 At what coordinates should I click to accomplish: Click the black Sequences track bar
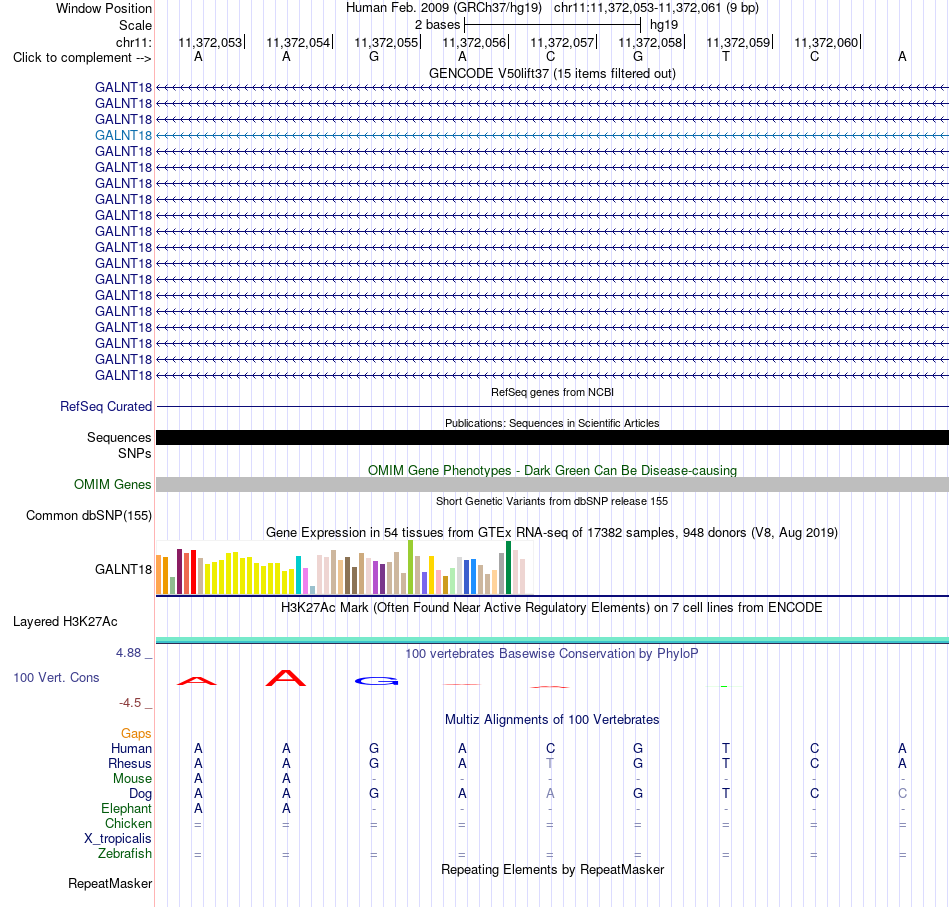tap(552, 437)
